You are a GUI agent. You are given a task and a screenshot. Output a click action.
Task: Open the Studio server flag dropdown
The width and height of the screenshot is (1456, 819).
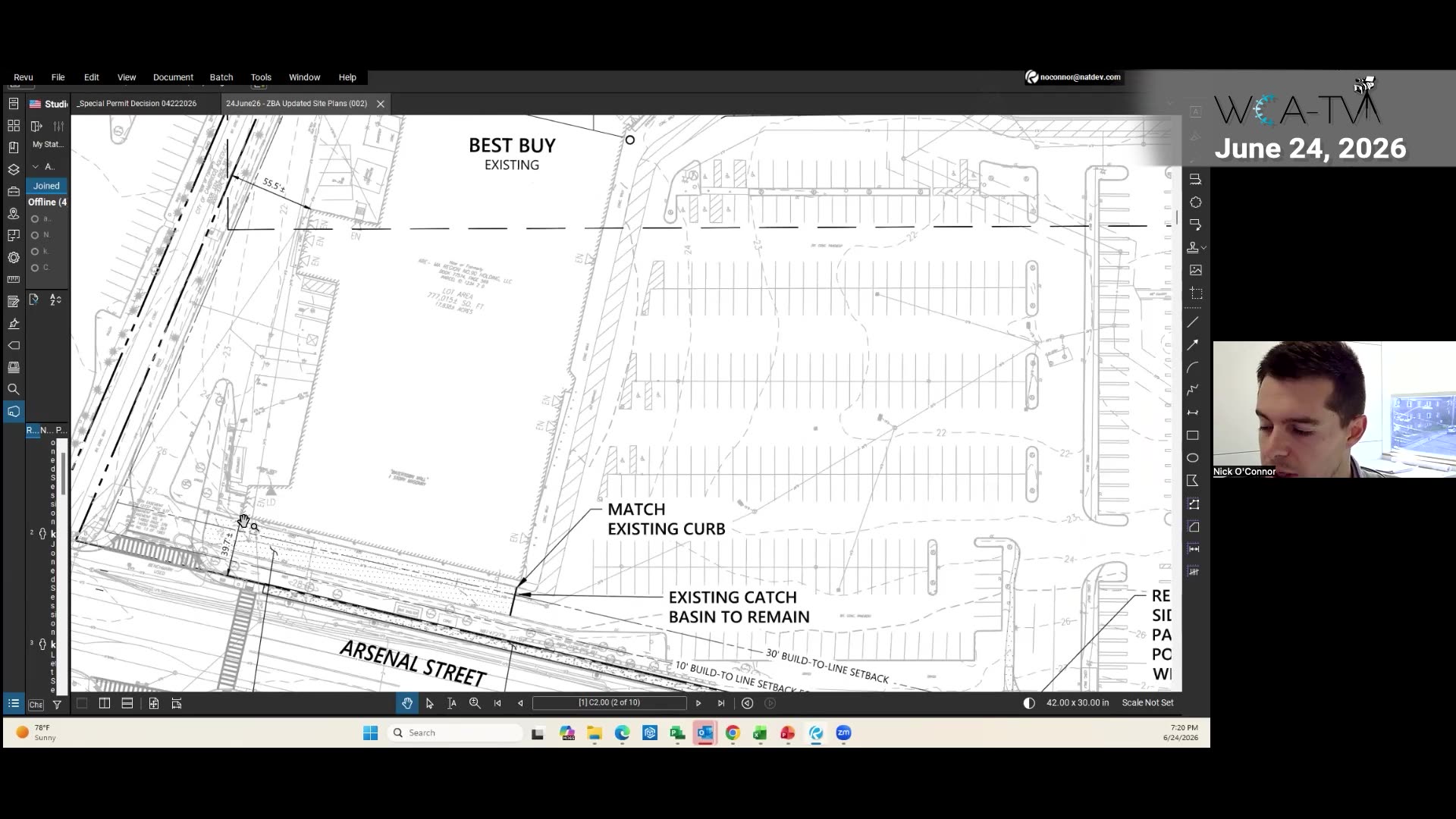coord(35,104)
